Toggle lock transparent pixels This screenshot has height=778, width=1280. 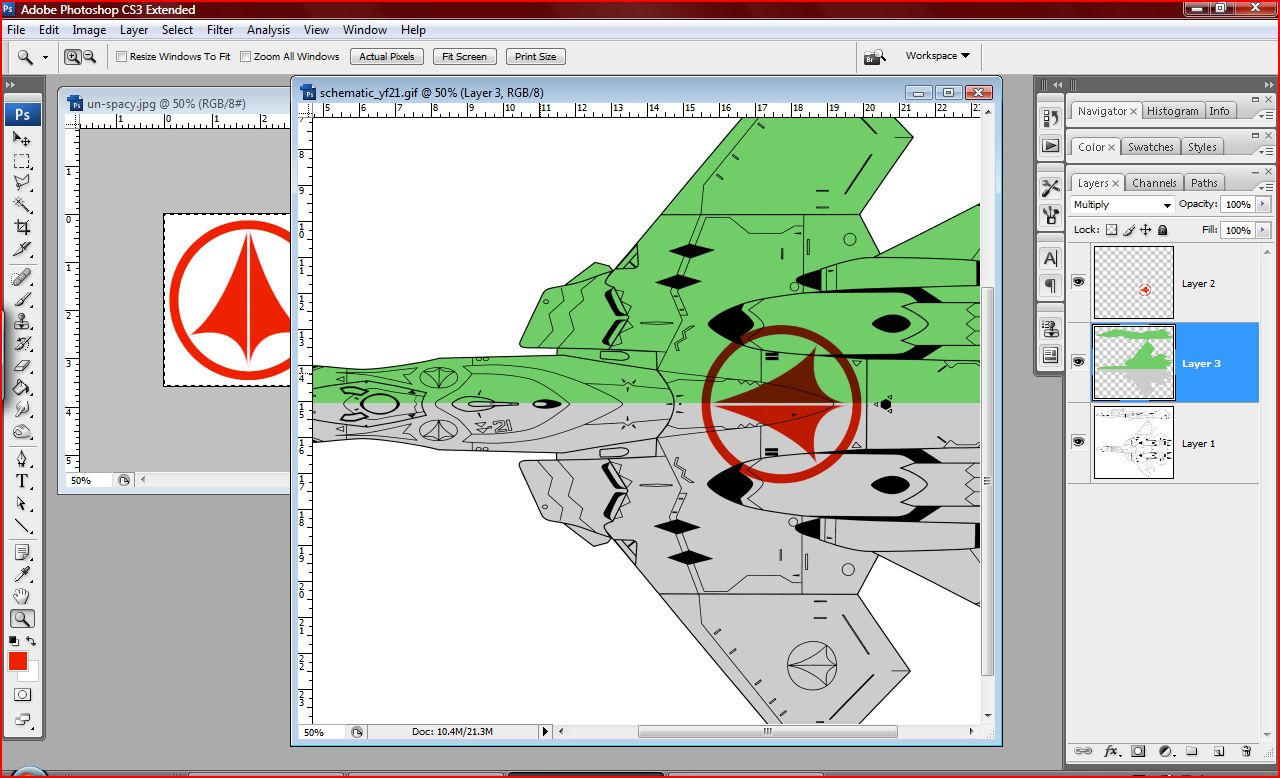[x=1111, y=230]
